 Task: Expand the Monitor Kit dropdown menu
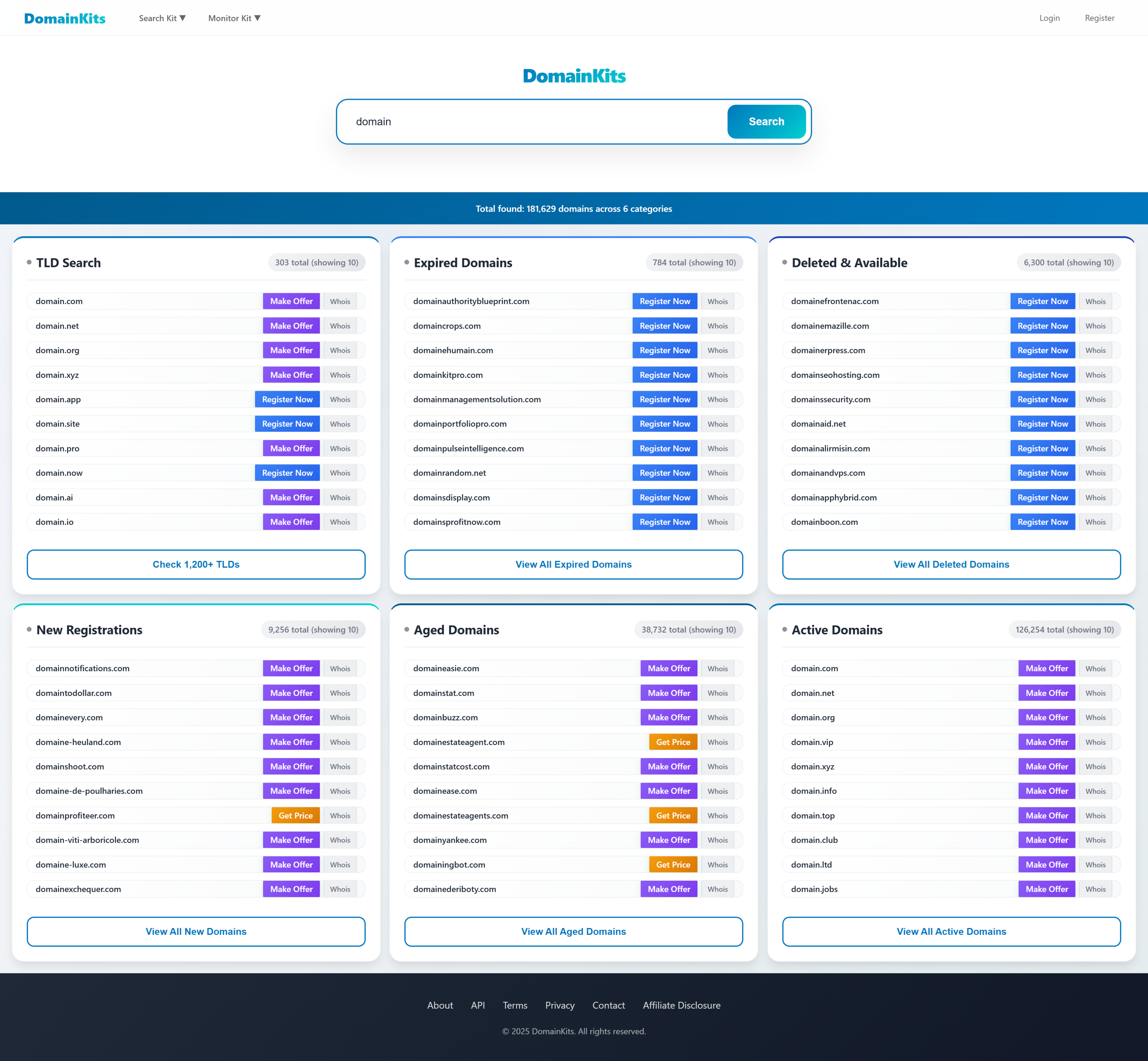(x=233, y=18)
